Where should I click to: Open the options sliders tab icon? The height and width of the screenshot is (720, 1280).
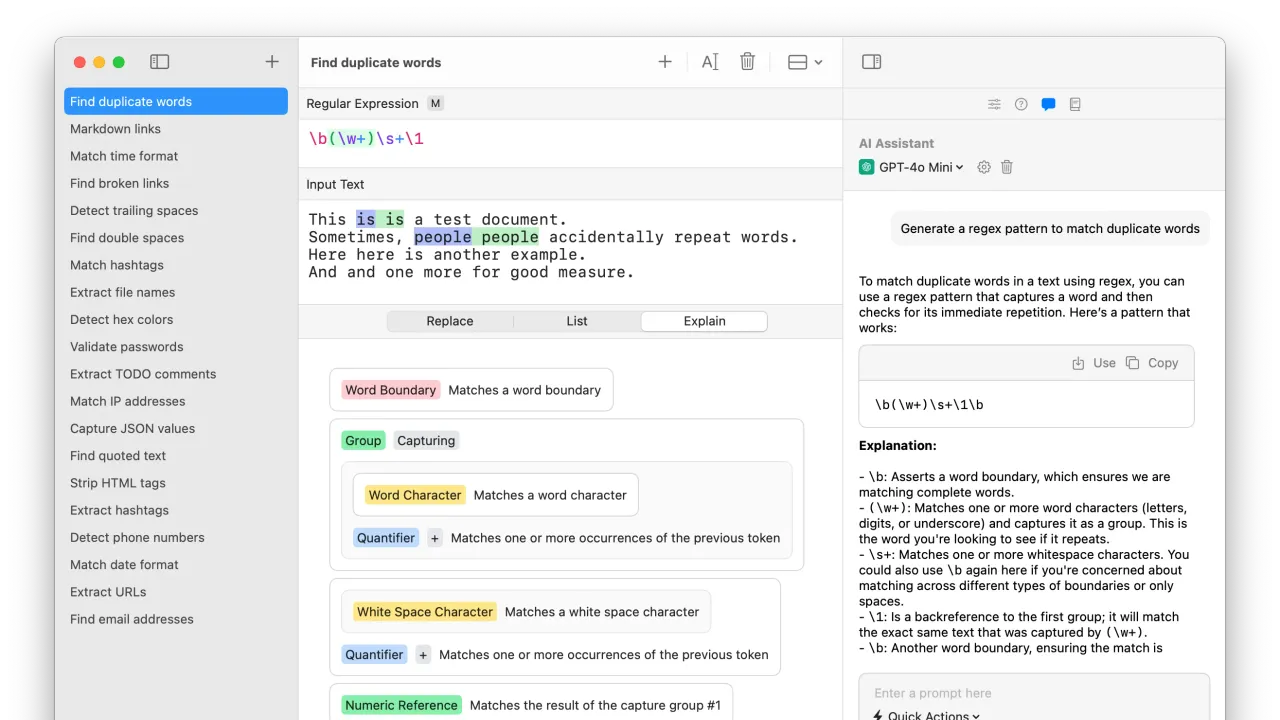pos(994,104)
